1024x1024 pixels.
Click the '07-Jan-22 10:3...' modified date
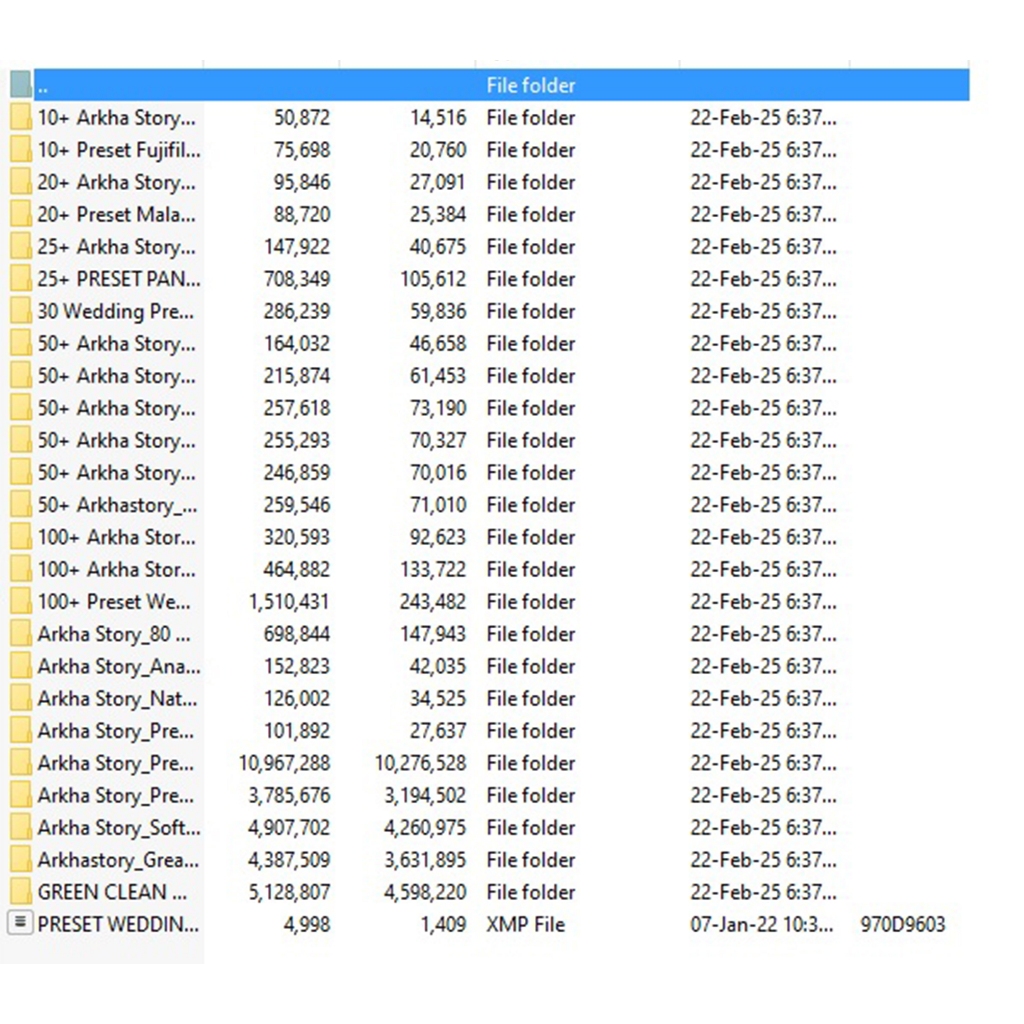pos(762,925)
